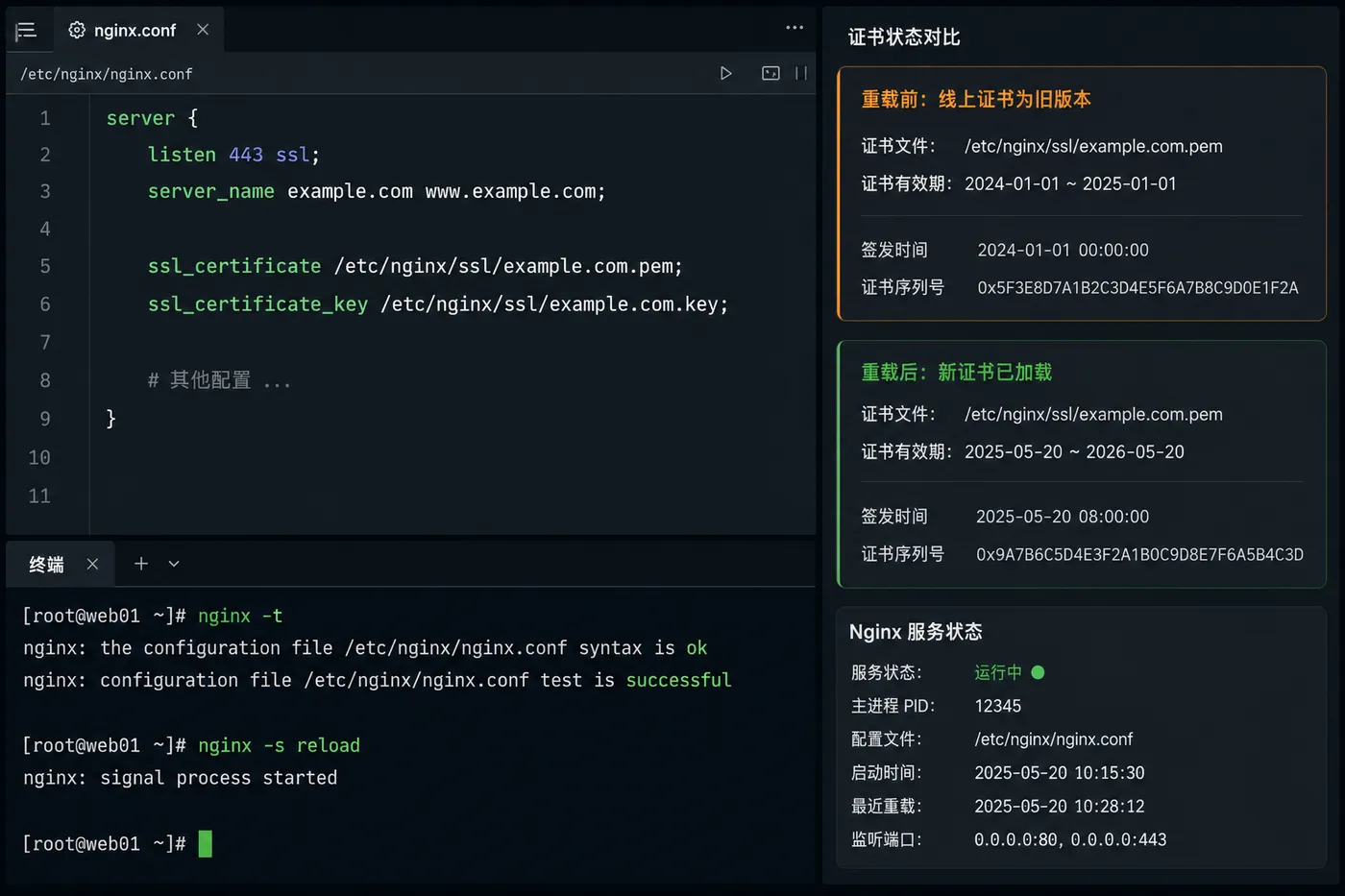This screenshot has width=1345, height=896.
Task: Close the nginx.conf editor tab
Action: 203,30
